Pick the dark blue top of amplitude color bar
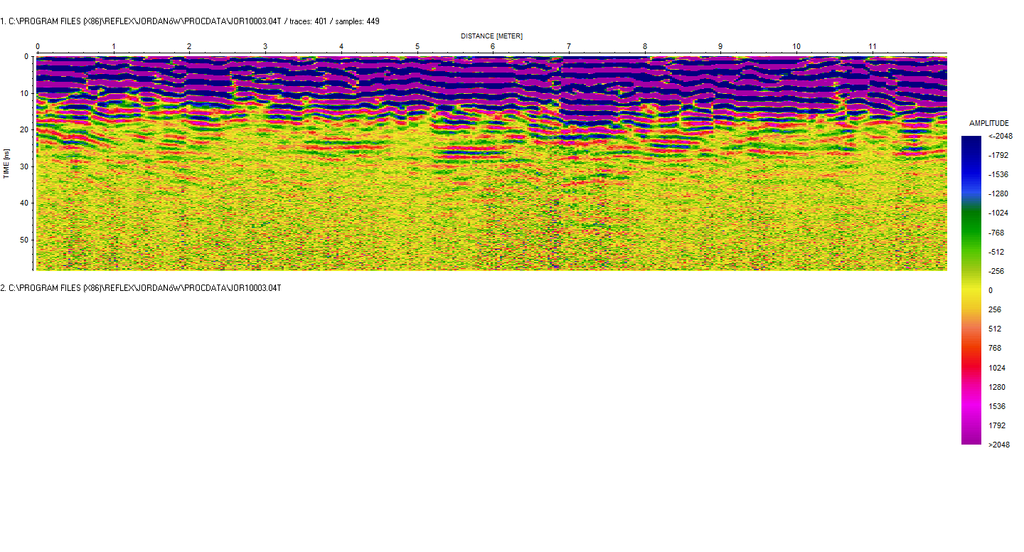 click(x=971, y=140)
